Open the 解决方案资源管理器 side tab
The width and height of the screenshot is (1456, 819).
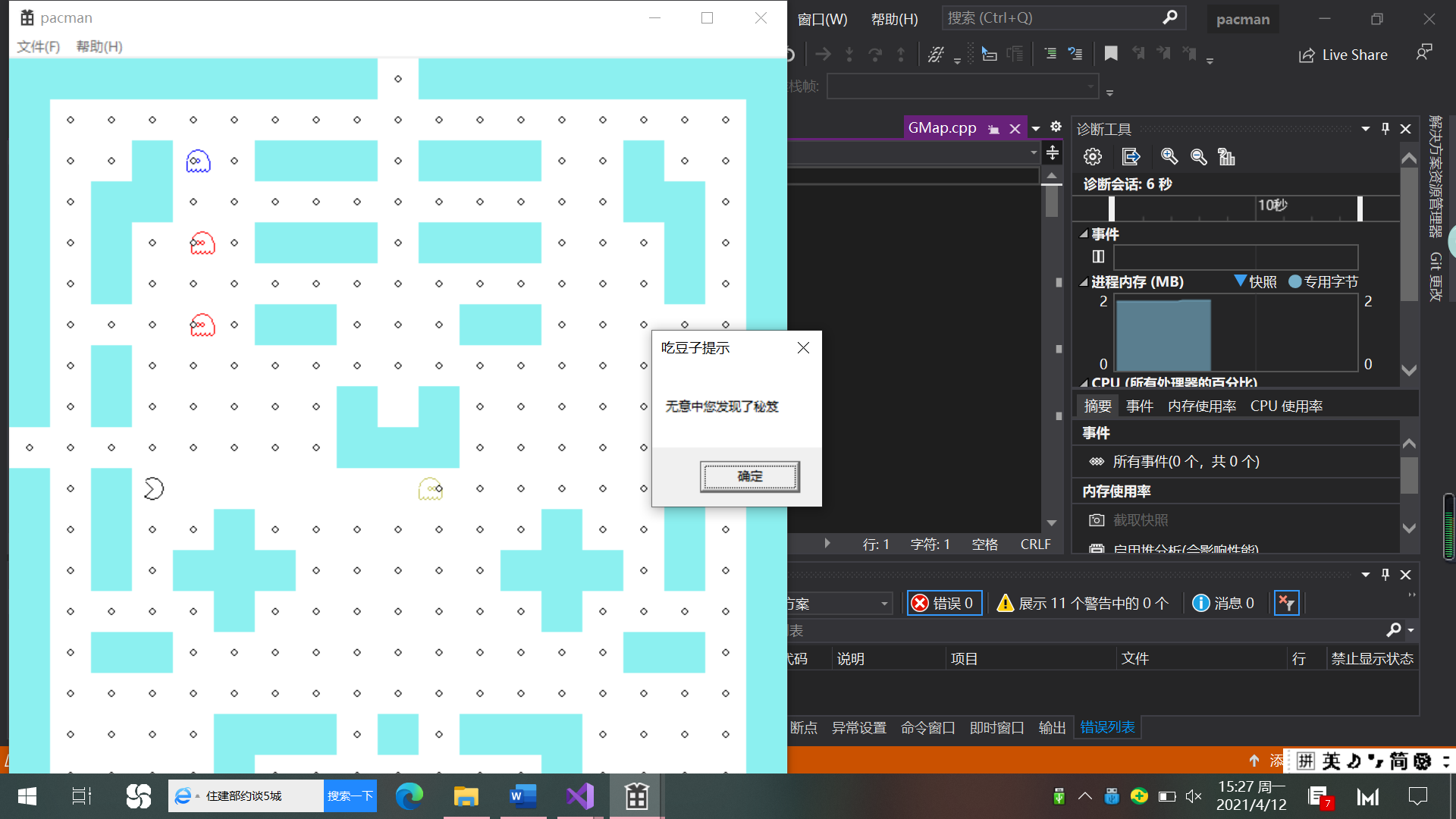[1436, 176]
